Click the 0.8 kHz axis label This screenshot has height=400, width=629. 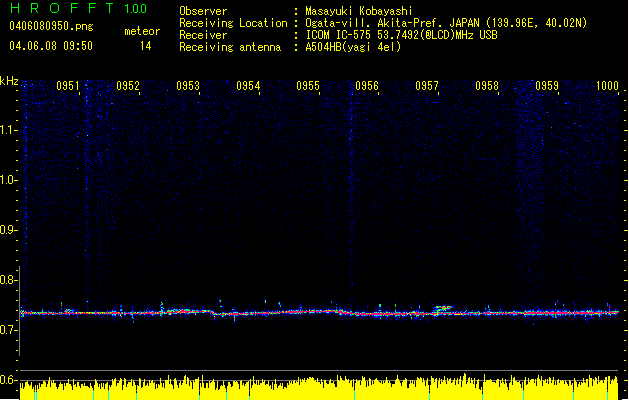coord(9,280)
